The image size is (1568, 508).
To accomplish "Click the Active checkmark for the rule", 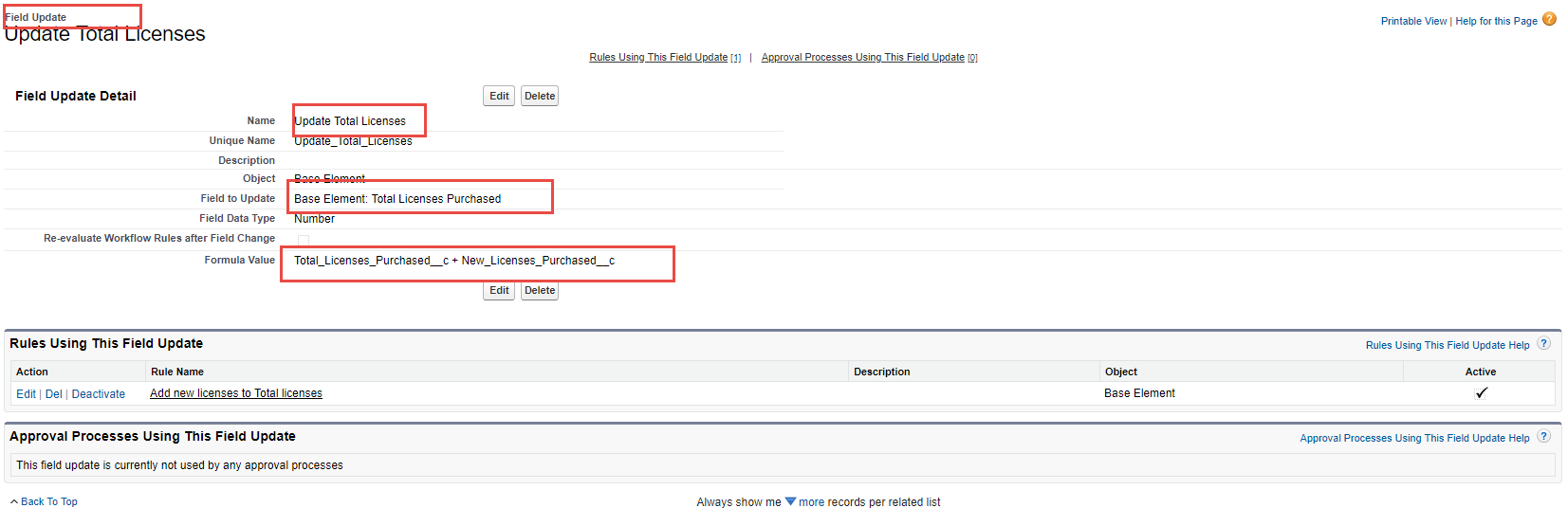I will pos(1481,393).
